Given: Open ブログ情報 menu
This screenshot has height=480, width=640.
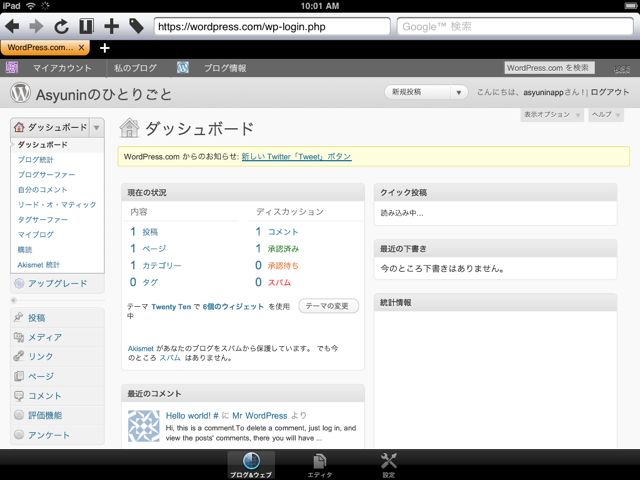Looking at the screenshot, I should tap(225, 68).
